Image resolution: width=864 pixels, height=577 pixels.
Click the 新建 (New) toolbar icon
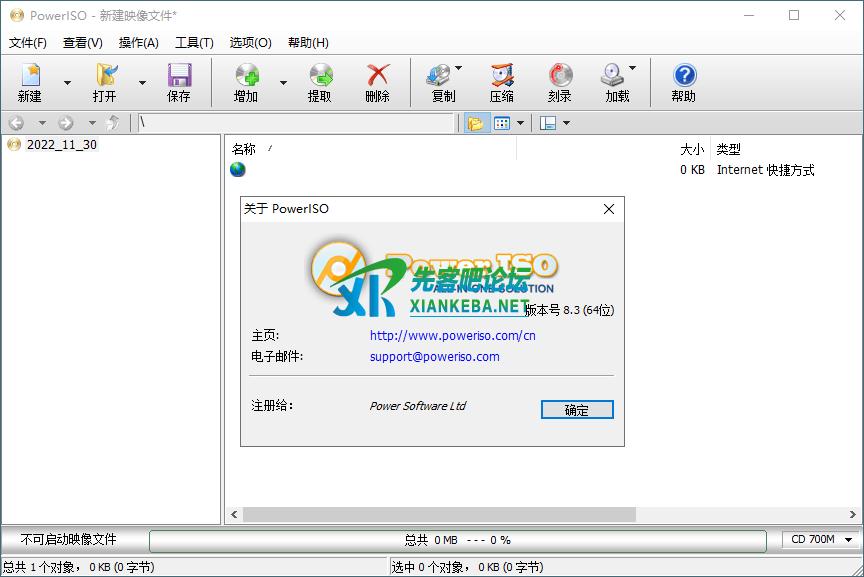point(30,76)
